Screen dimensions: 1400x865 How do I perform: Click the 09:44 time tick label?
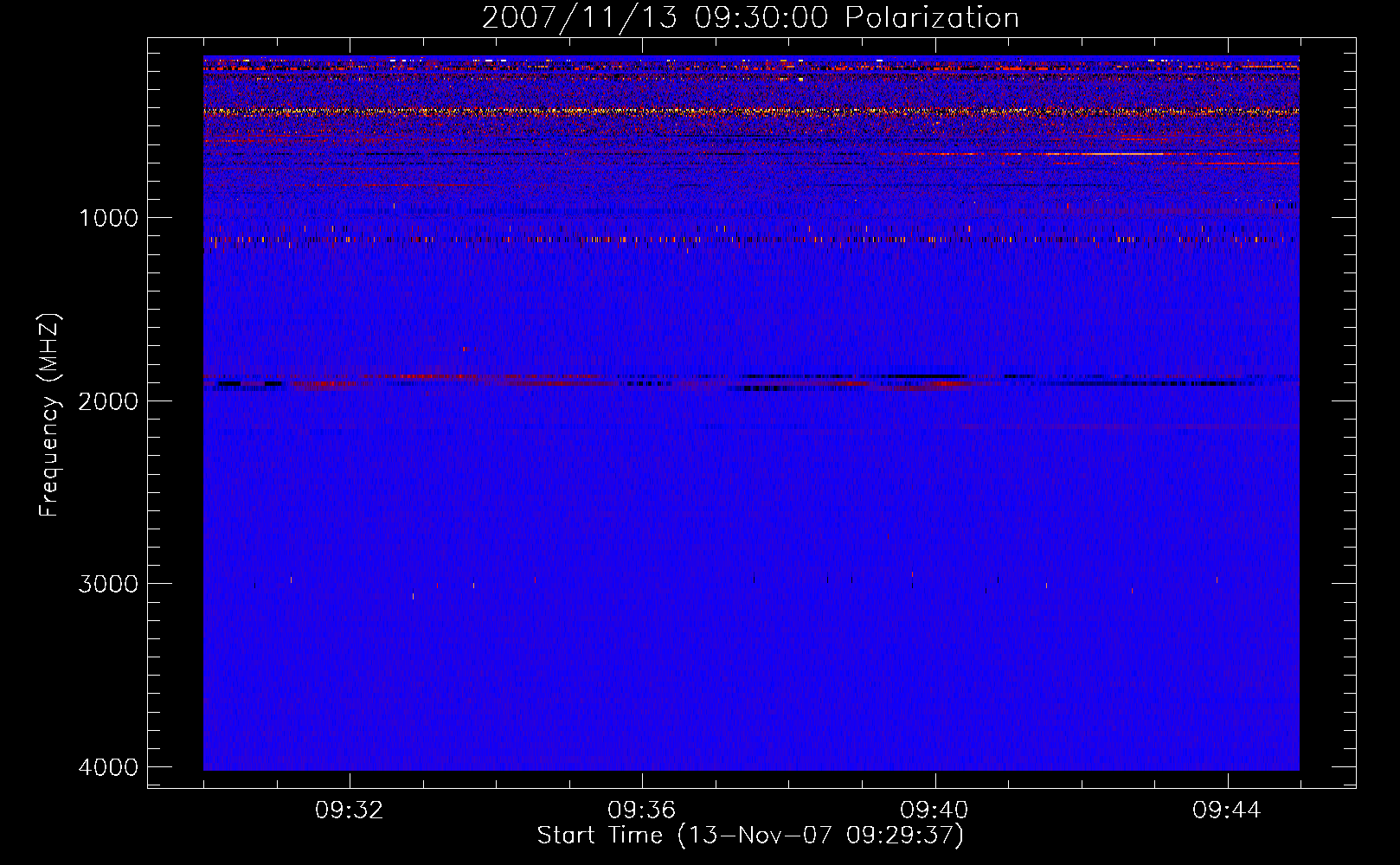pyautogui.click(x=1227, y=811)
